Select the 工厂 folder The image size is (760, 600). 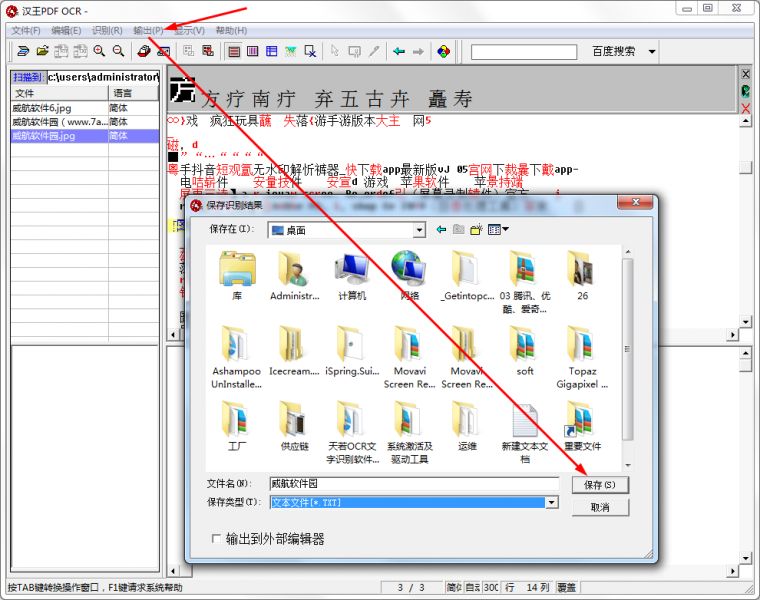click(237, 426)
